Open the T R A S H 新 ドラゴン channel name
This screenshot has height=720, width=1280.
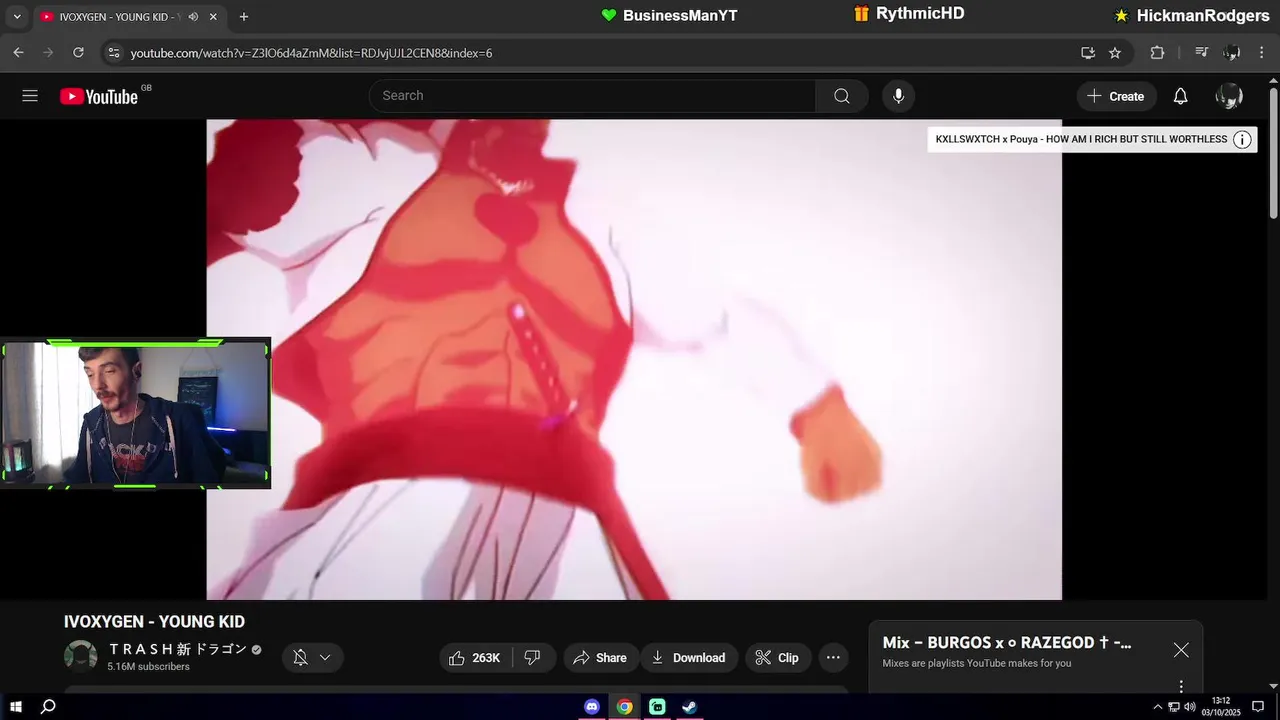[178, 649]
